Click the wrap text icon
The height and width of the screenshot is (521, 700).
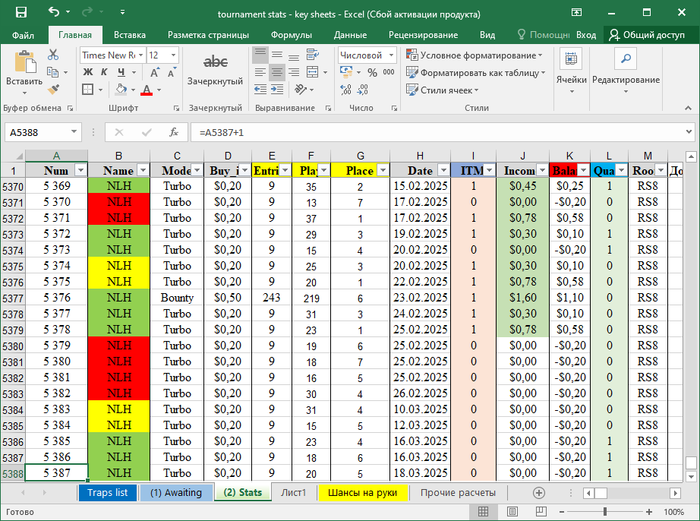[312, 55]
